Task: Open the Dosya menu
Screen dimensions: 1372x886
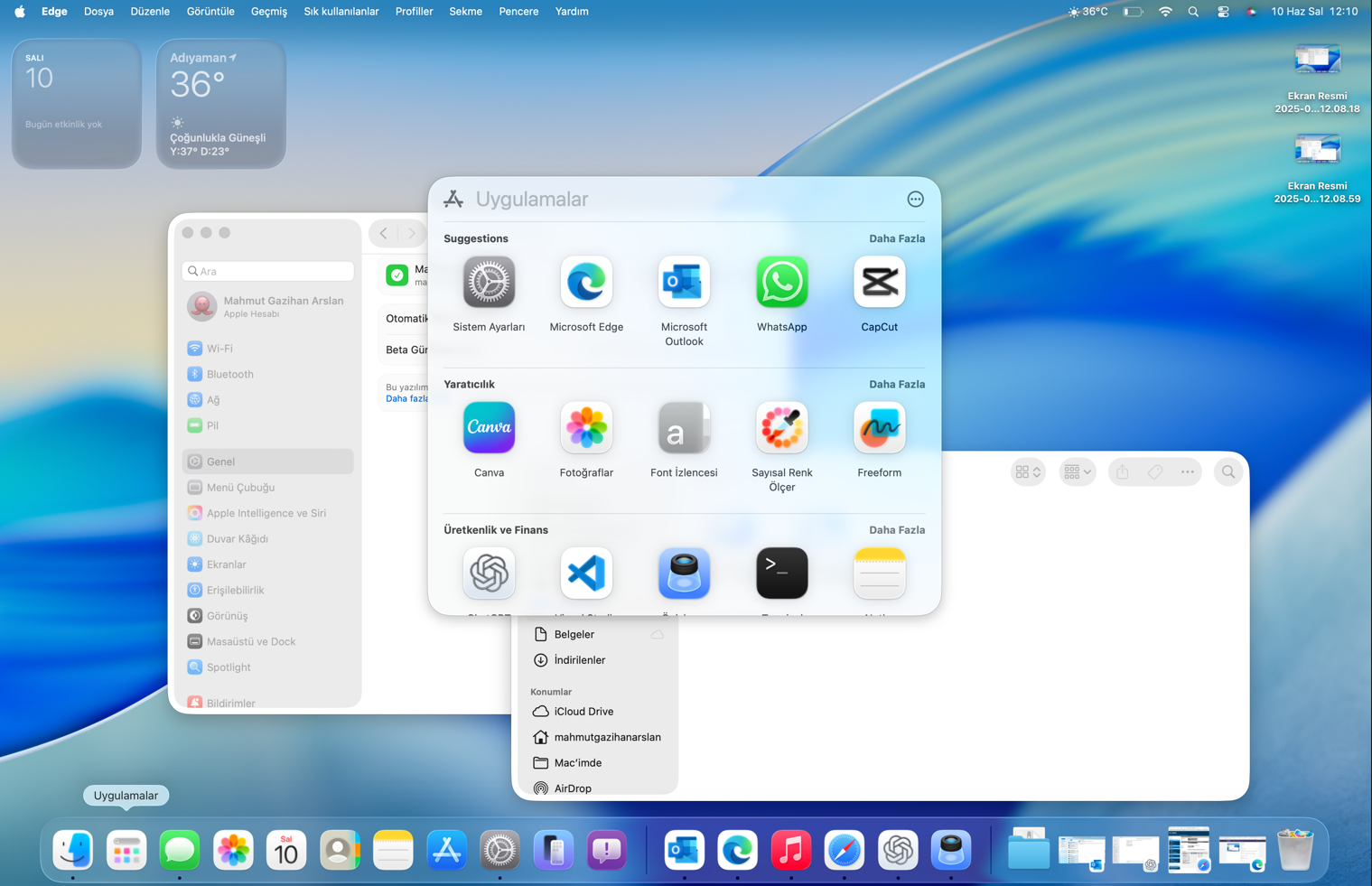Action: 98,12
